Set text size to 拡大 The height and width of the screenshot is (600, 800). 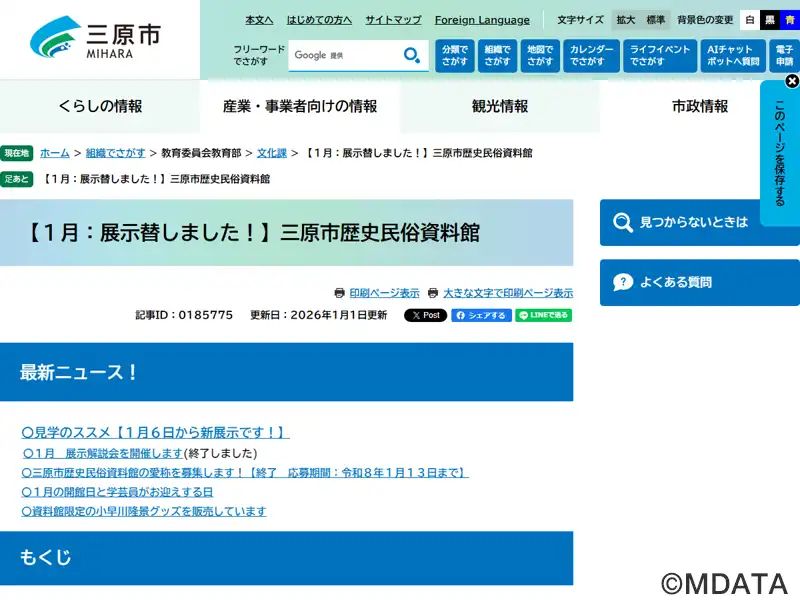(626, 20)
